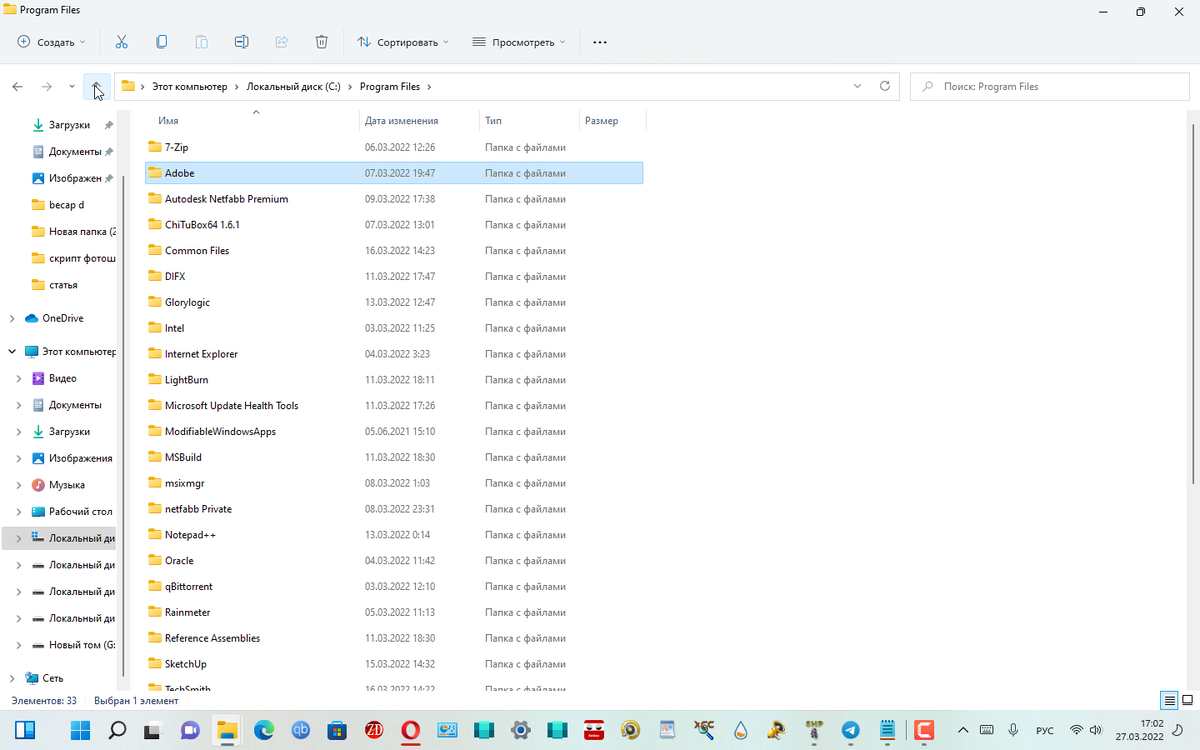This screenshot has height=750, width=1200.
Task: Click the Copy icon in toolbar
Action: pos(161,42)
